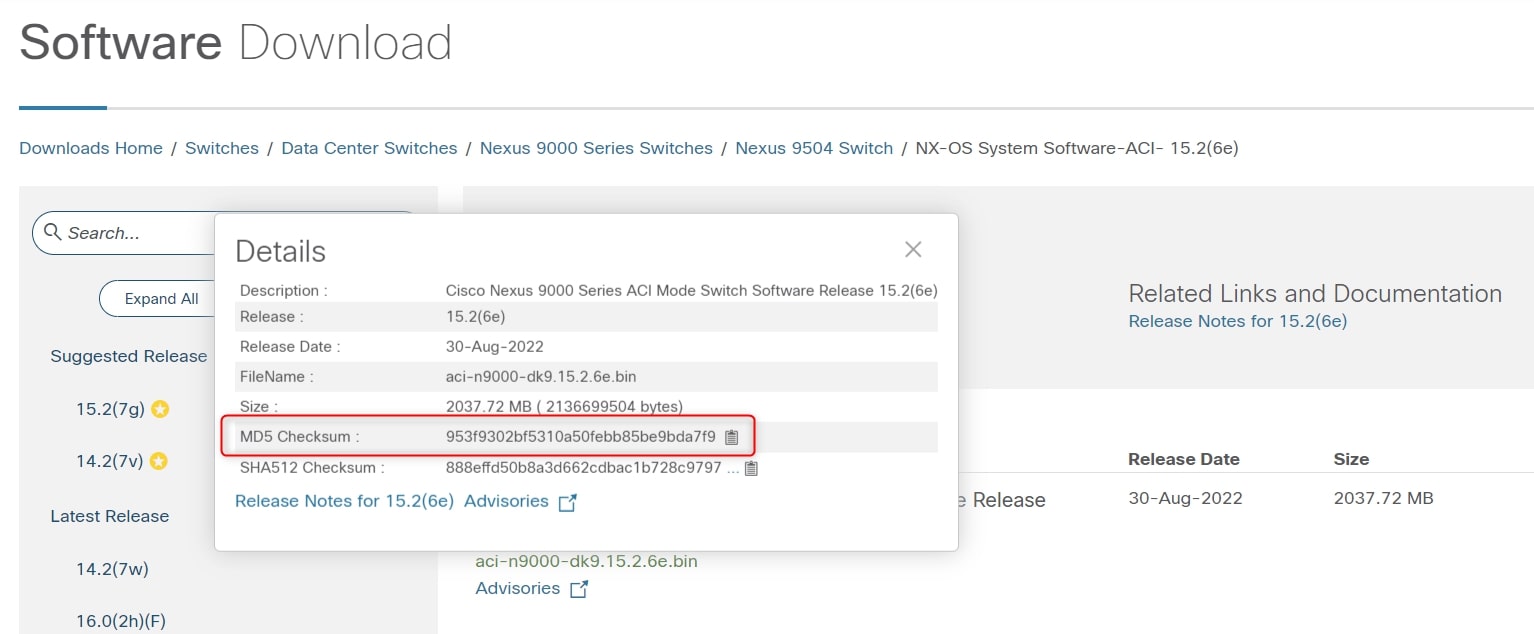Click the external link icon below the file name
Screen dimensions: 1534x634
578,589
